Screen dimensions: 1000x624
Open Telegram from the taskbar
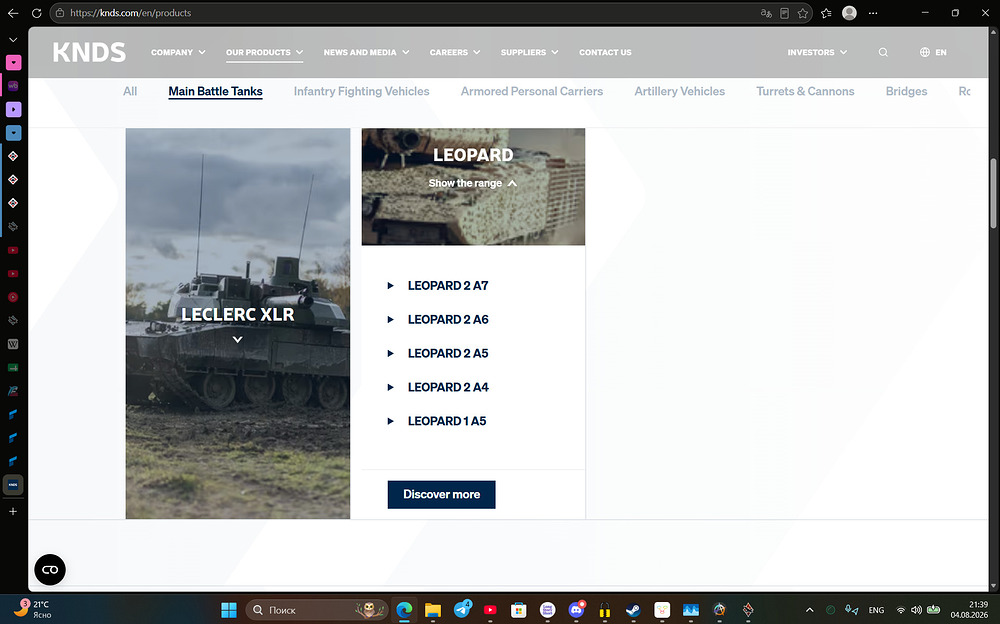[462, 610]
